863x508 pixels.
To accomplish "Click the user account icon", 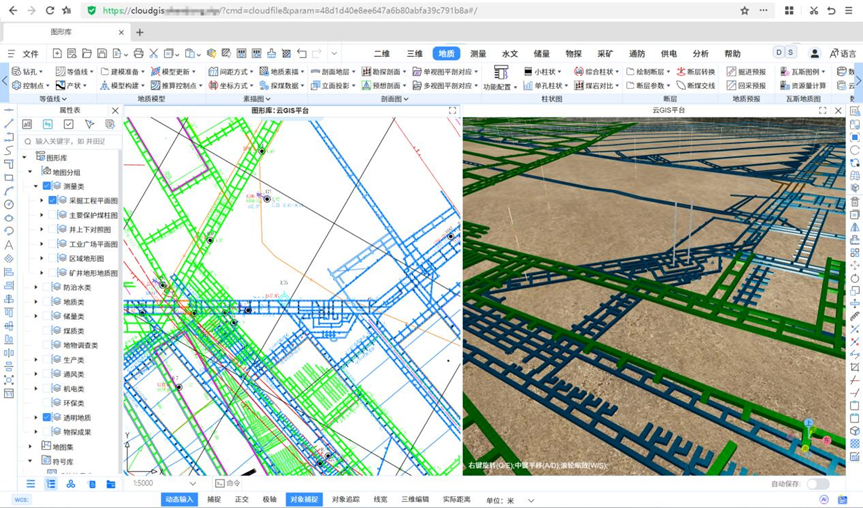I will pyautogui.click(x=814, y=53).
